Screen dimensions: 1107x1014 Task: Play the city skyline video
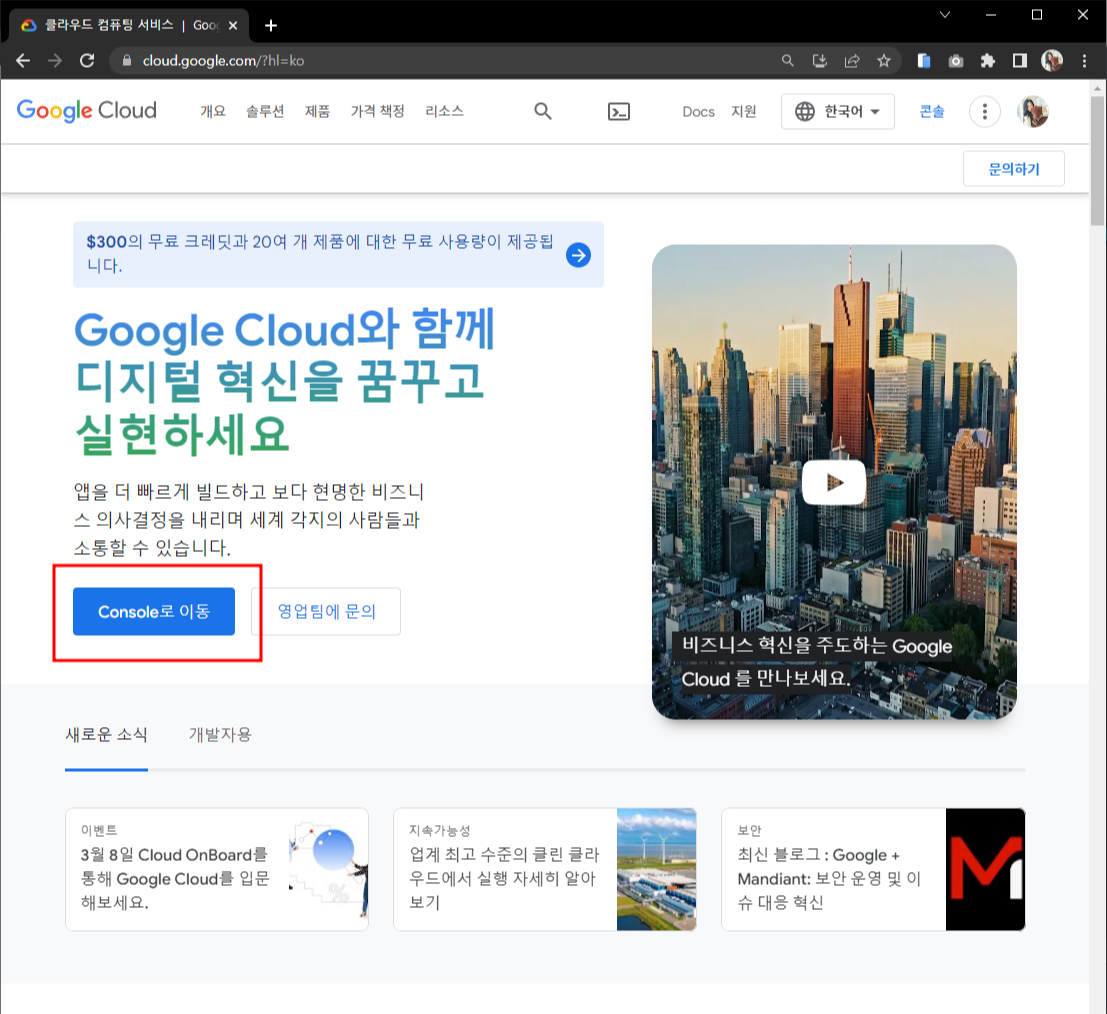coord(834,482)
